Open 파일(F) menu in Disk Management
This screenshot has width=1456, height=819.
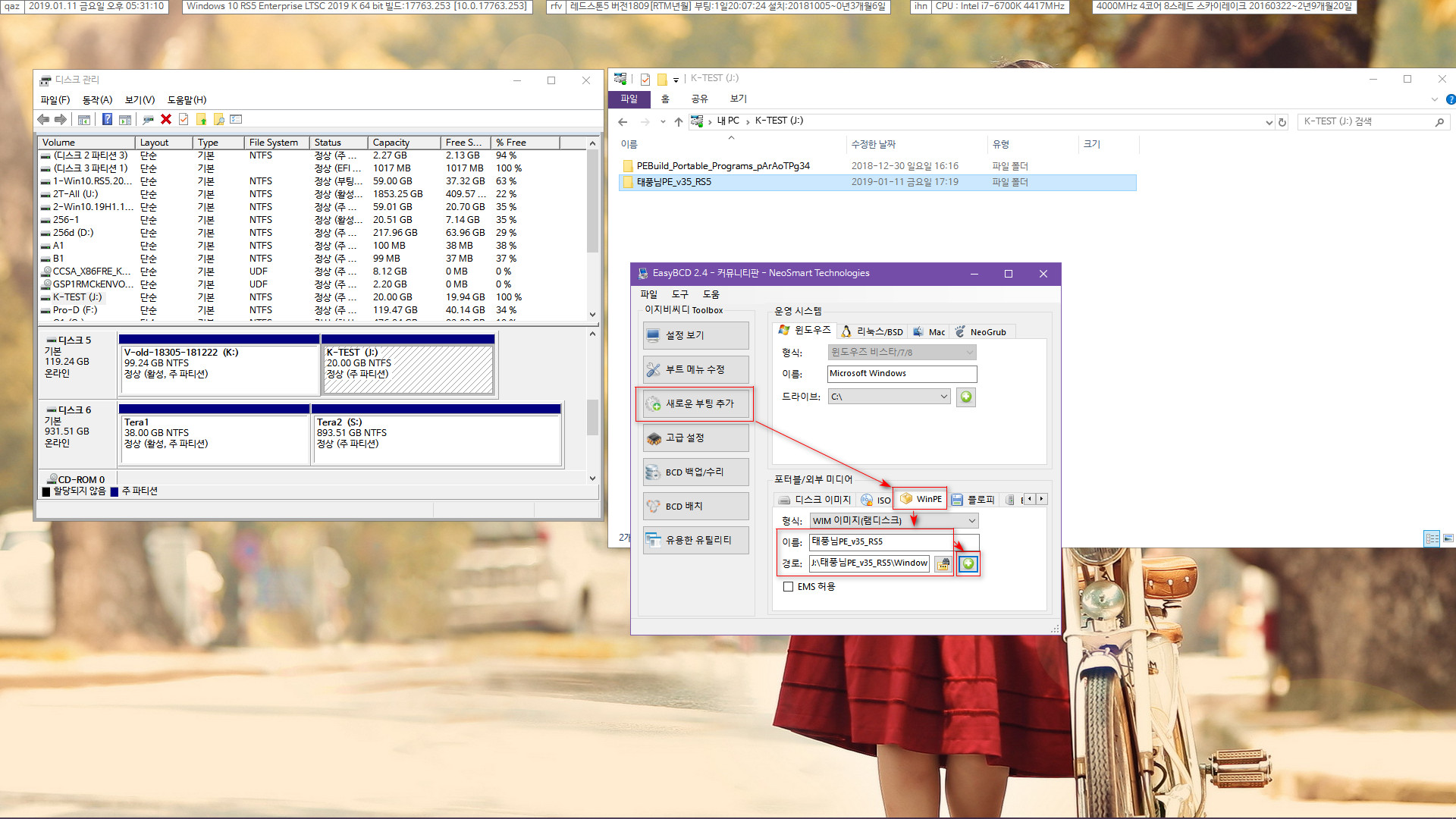point(55,100)
